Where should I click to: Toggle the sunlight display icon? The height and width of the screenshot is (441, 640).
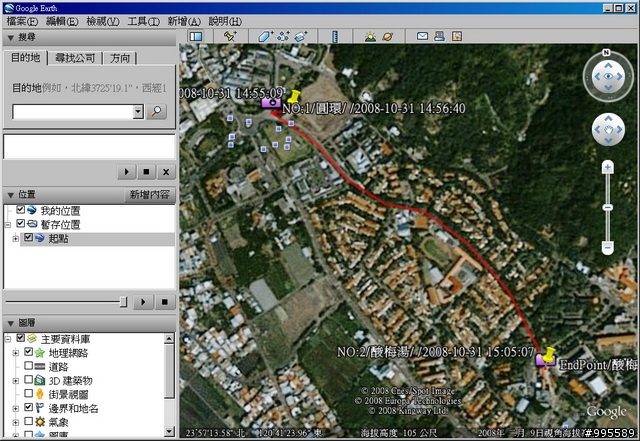pyautogui.click(x=370, y=36)
